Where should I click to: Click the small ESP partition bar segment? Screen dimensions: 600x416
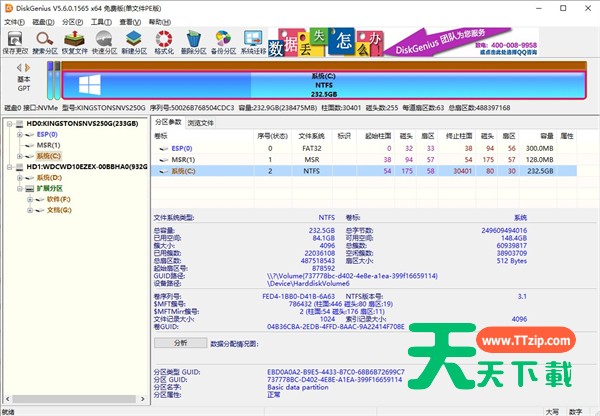pos(50,81)
